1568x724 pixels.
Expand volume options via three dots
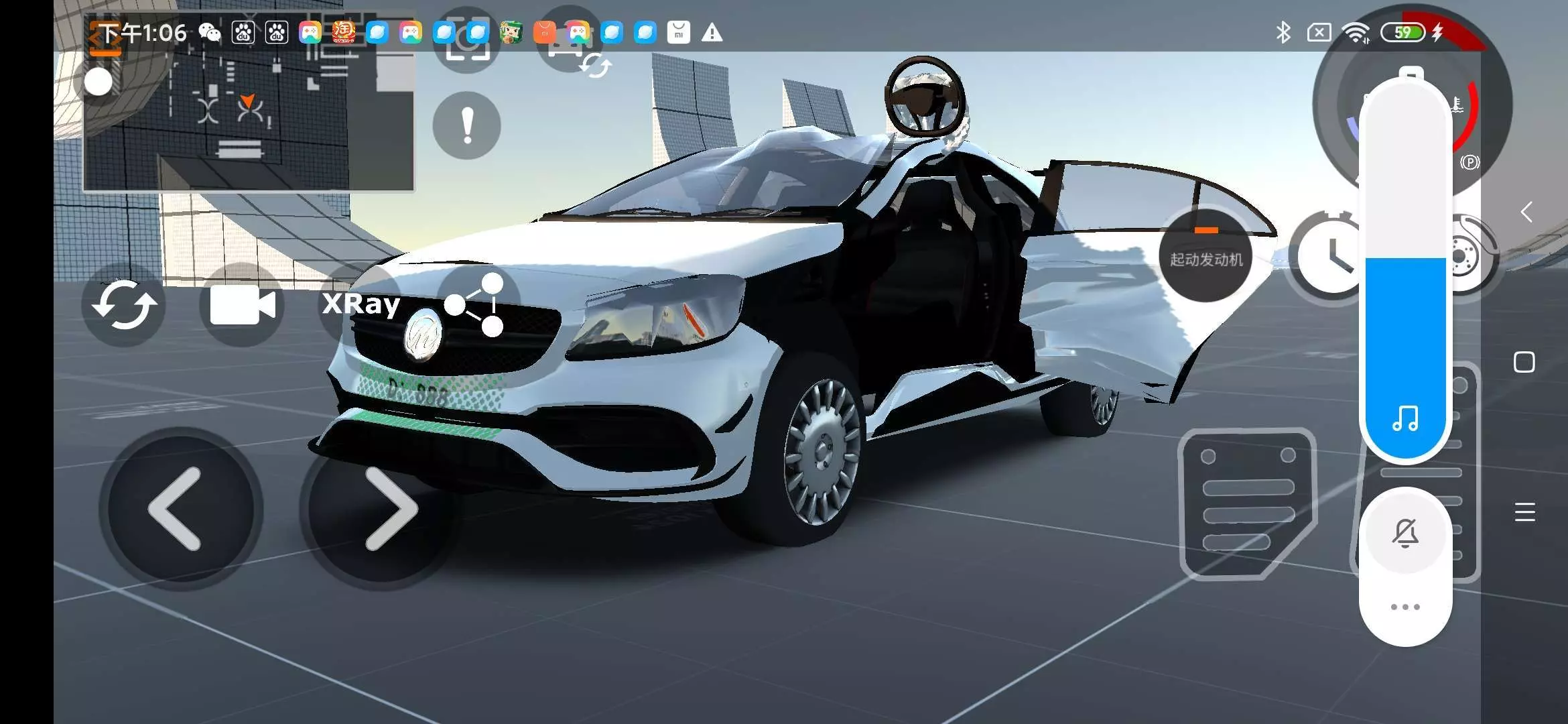click(1405, 607)
